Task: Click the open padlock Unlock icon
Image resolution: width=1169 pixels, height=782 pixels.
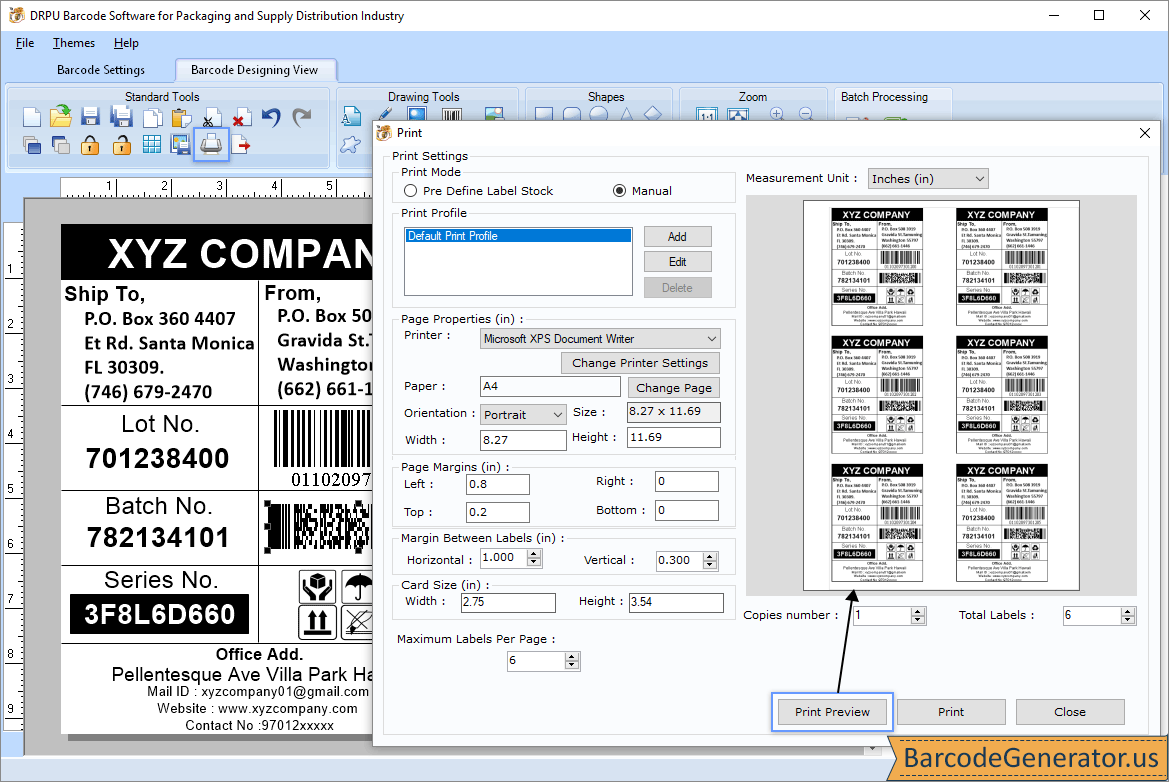Action: [121, 145]
